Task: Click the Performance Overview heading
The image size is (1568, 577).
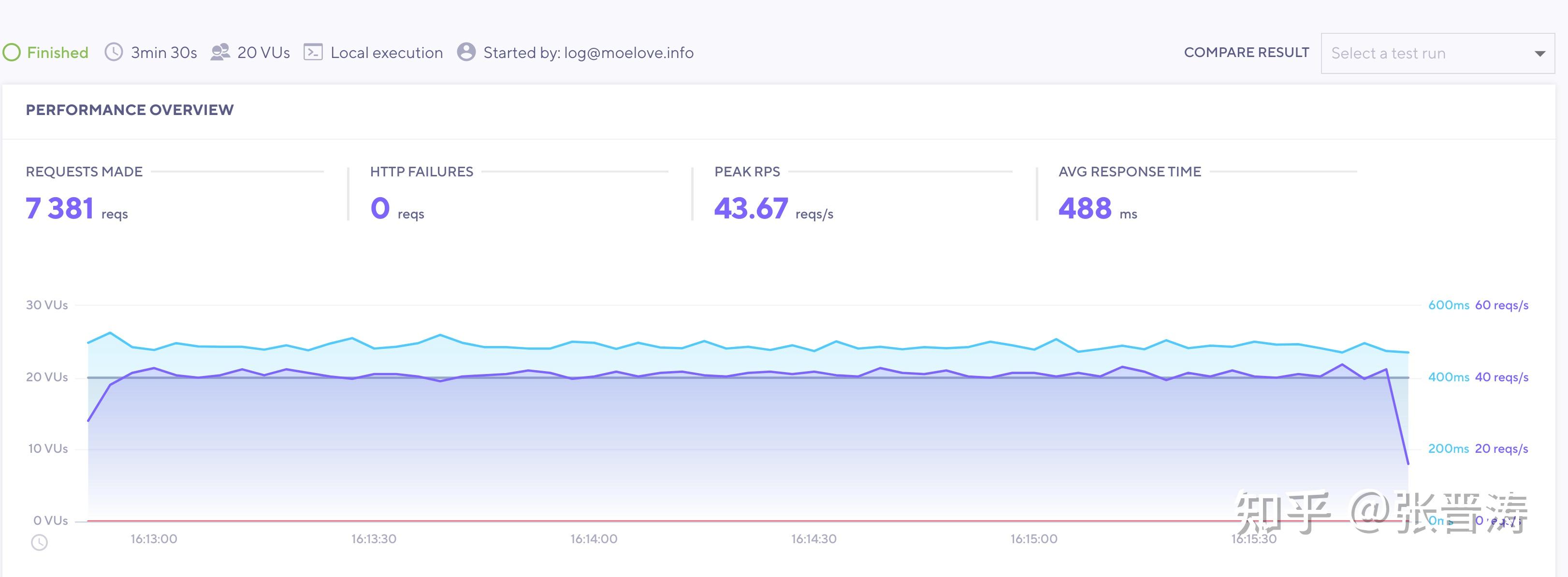Action: coord(130,110)
